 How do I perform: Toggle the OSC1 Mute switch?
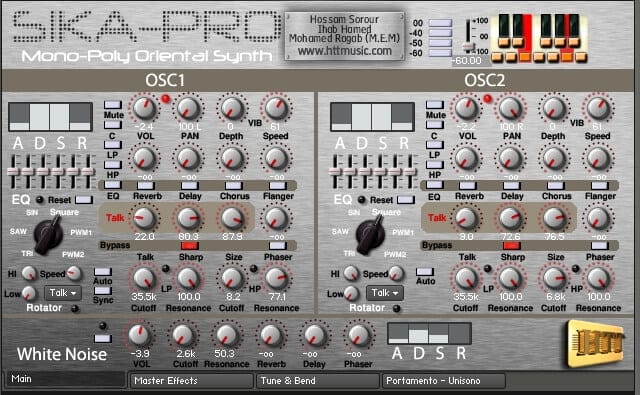[x=113, y=105]
